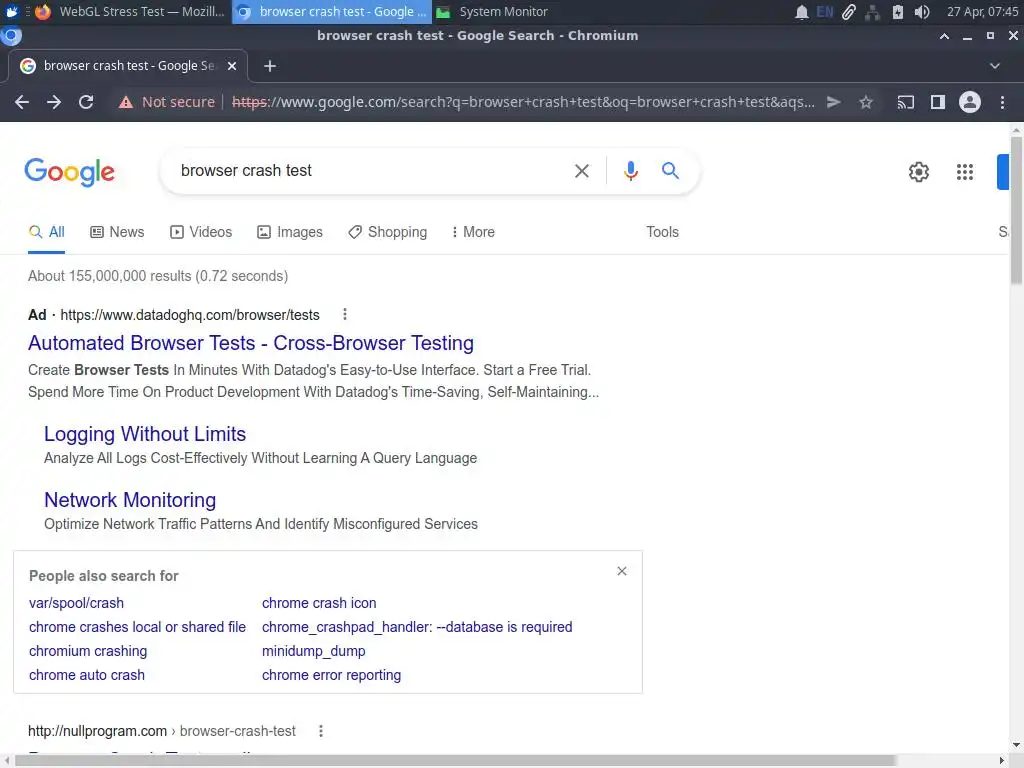Open the network tray icon
This screenshot has height=768, width=1024.
872,12
